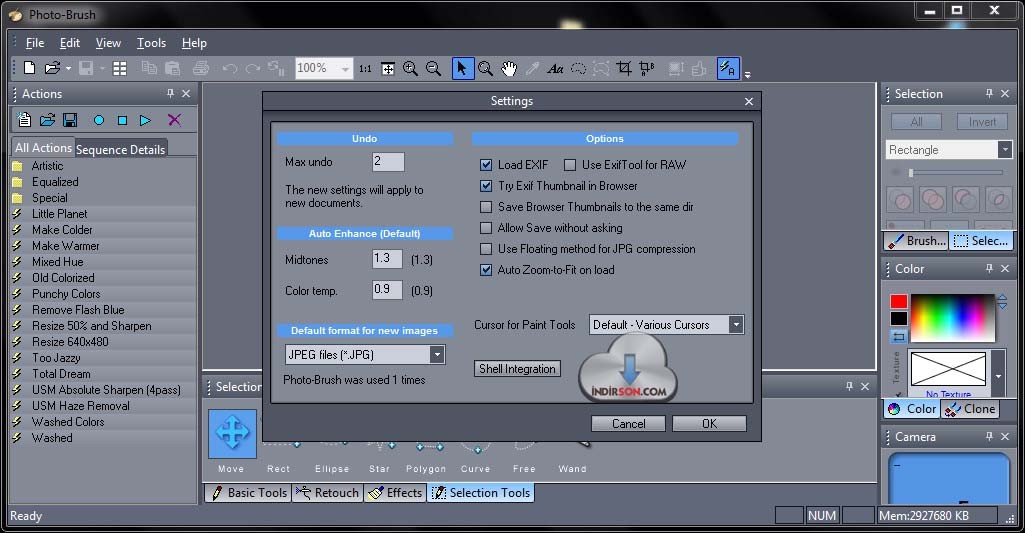This screenshot has height=533, width=1025.
Task: Open the Help menu
Action: point(194,43)
